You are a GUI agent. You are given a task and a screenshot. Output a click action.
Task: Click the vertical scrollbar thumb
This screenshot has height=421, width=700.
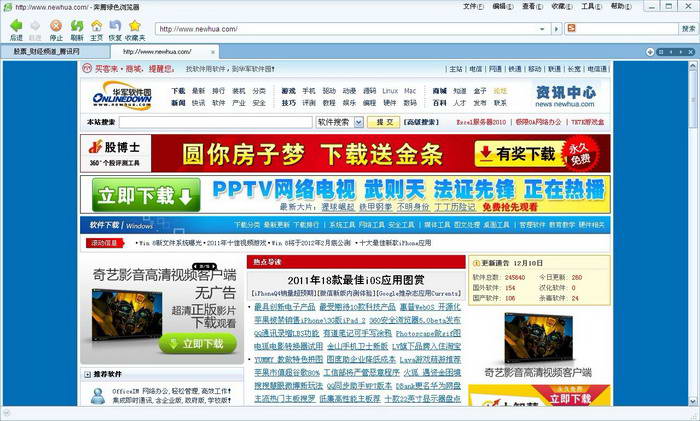pyautogui.click(x=692, y=98)
